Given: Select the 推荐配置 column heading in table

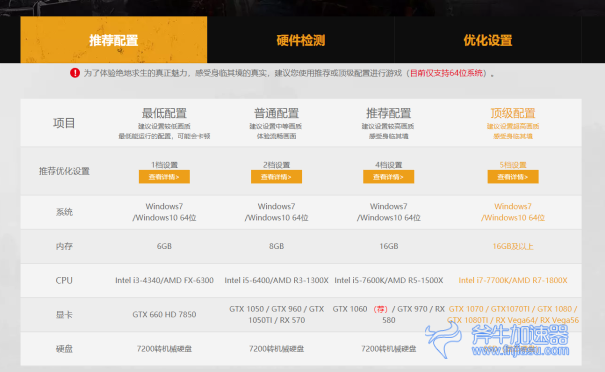Looking at the screenshot, I should coord(389,113).
